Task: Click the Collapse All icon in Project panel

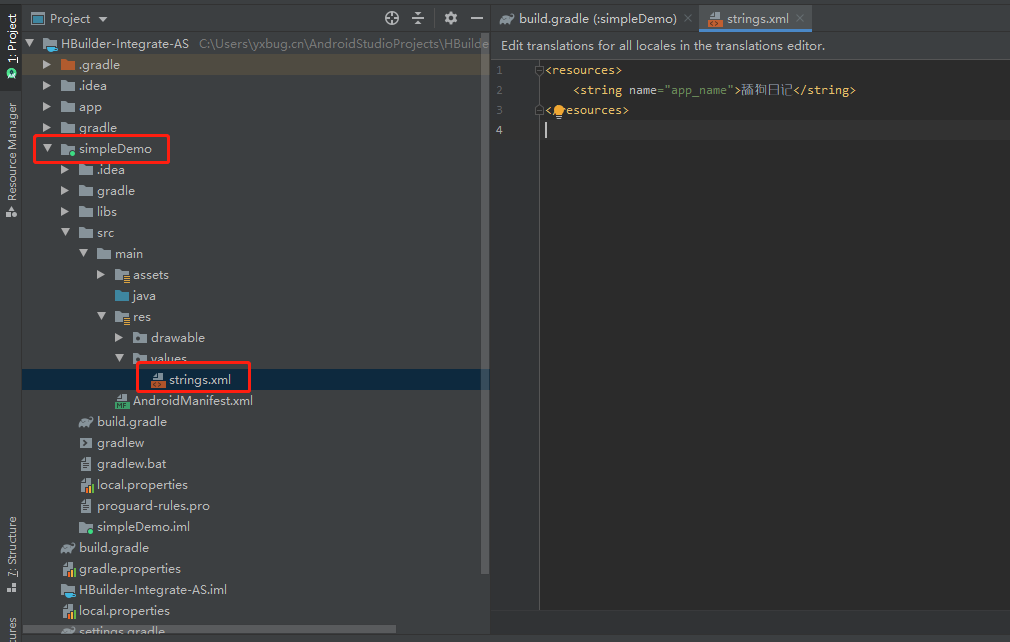Action: click(x=418, y=18)
